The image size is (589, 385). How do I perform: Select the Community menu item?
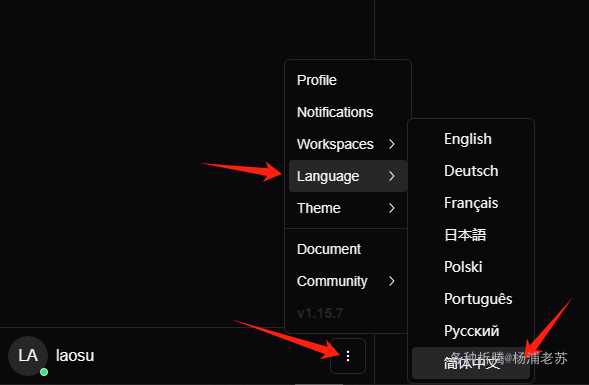click(x=348, y=281)
